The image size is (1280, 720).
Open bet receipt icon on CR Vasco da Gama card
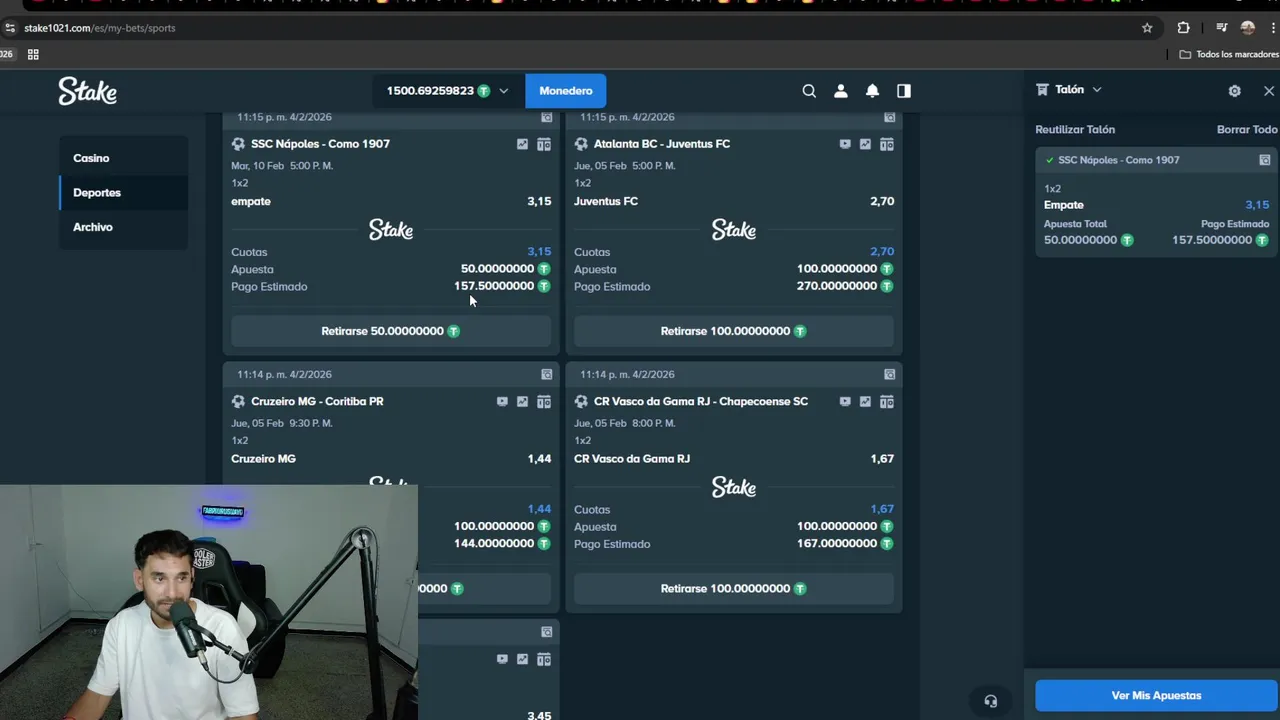[890, 374]
